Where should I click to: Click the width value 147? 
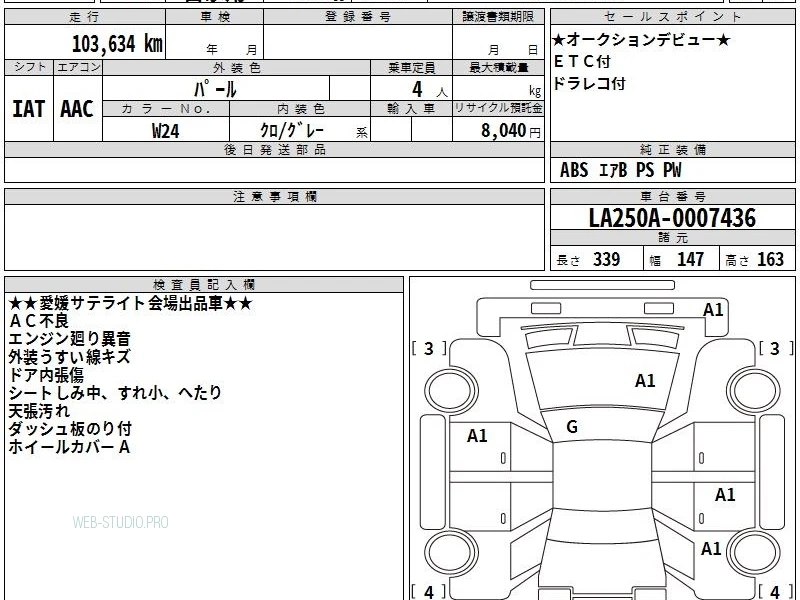click(690, 259)
